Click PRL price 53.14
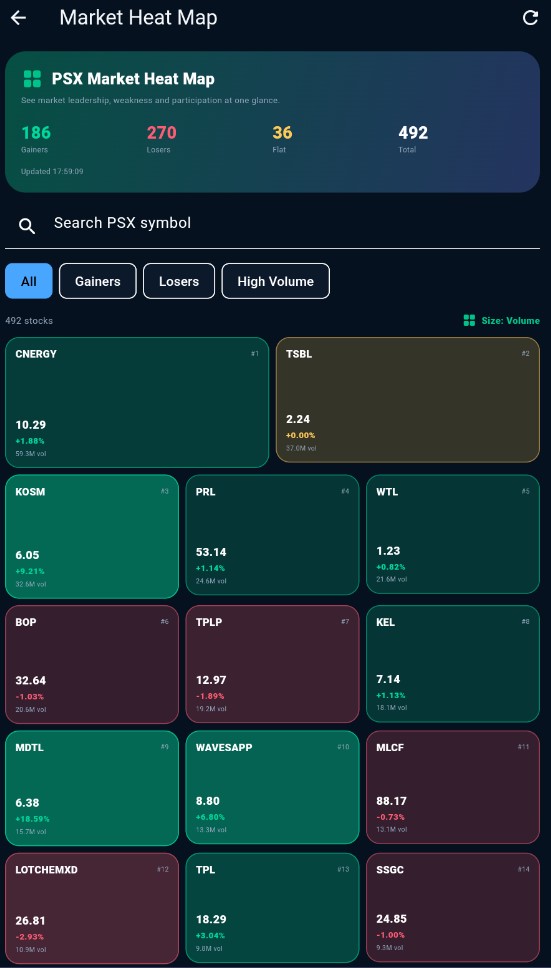This screenshot has height=968, width=551. coord(211,552)
